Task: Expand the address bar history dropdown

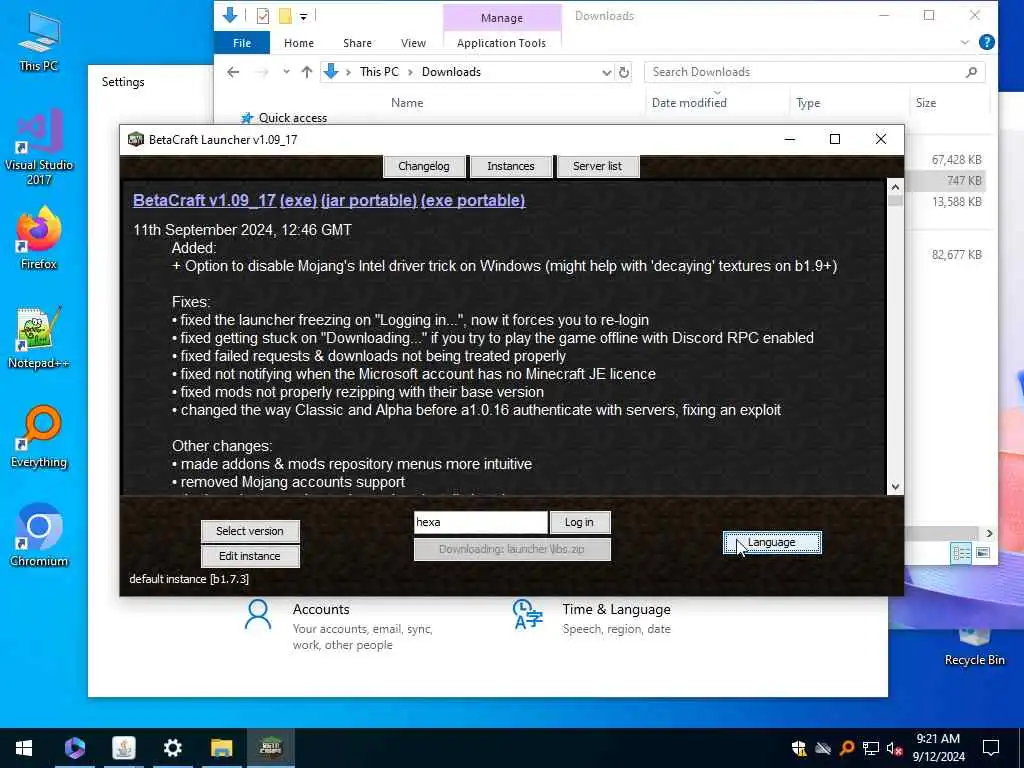Action: (607, 72)
